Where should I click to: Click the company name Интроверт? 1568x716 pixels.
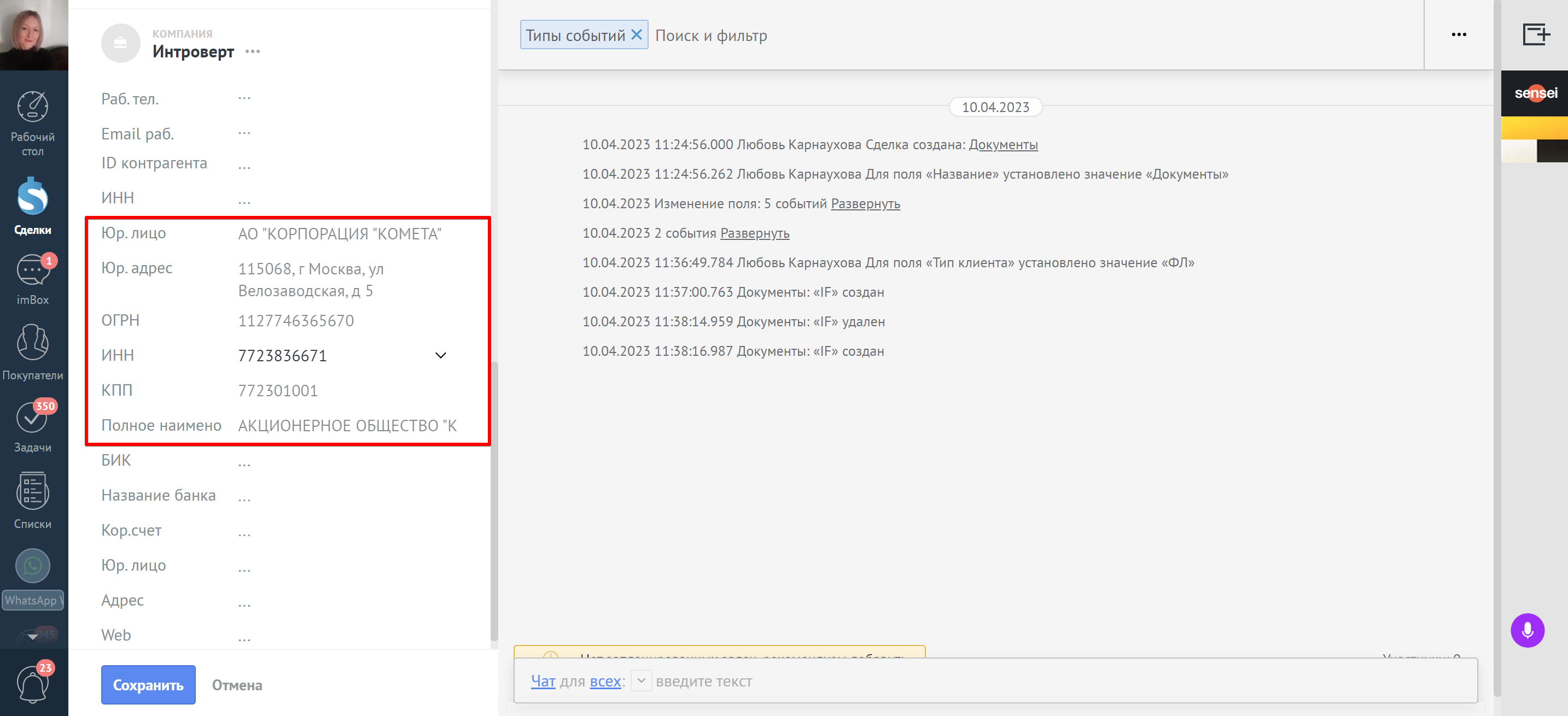(193, 52)
